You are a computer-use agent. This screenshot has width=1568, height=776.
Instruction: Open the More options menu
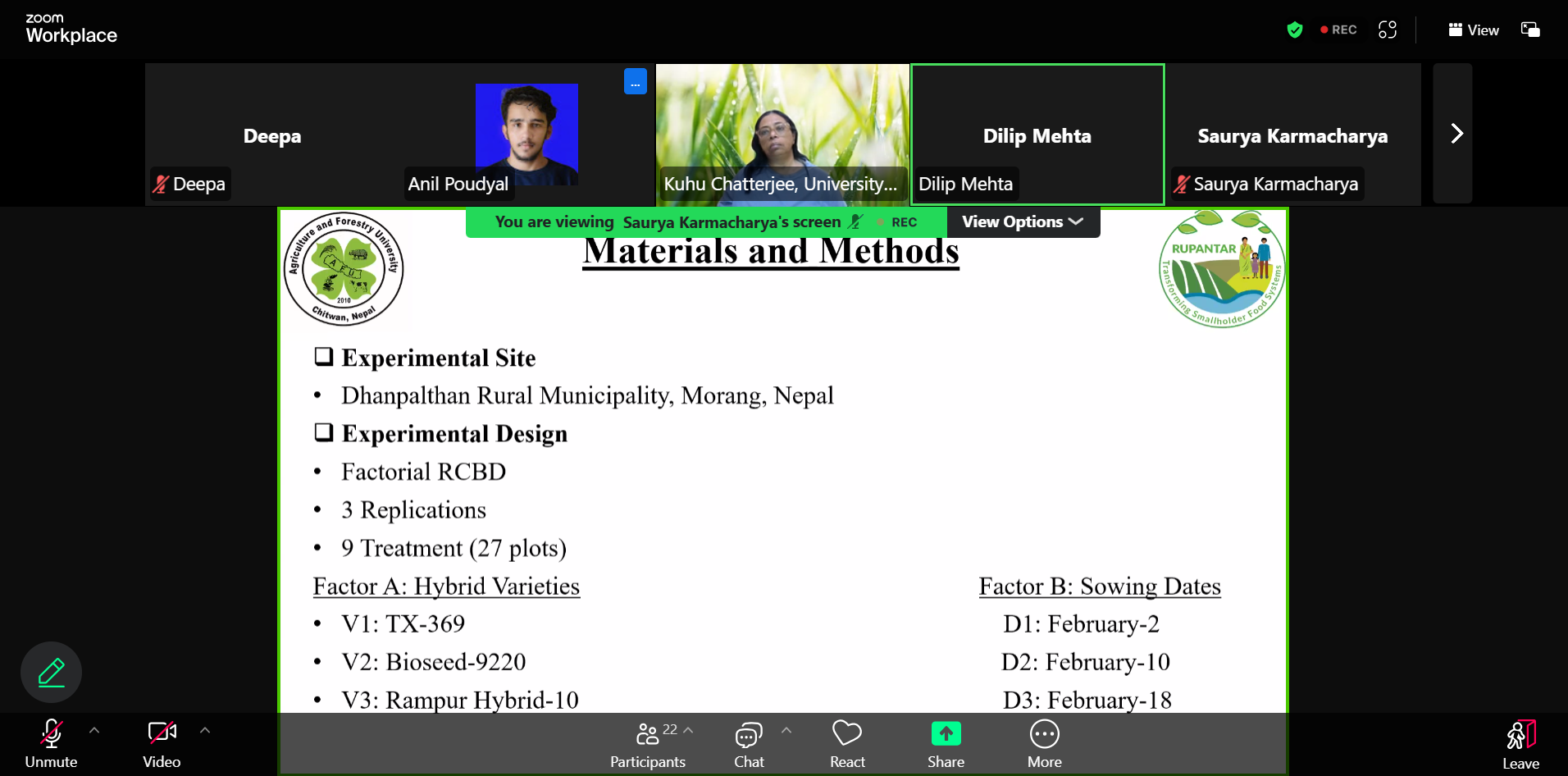tap(1045, 744)
